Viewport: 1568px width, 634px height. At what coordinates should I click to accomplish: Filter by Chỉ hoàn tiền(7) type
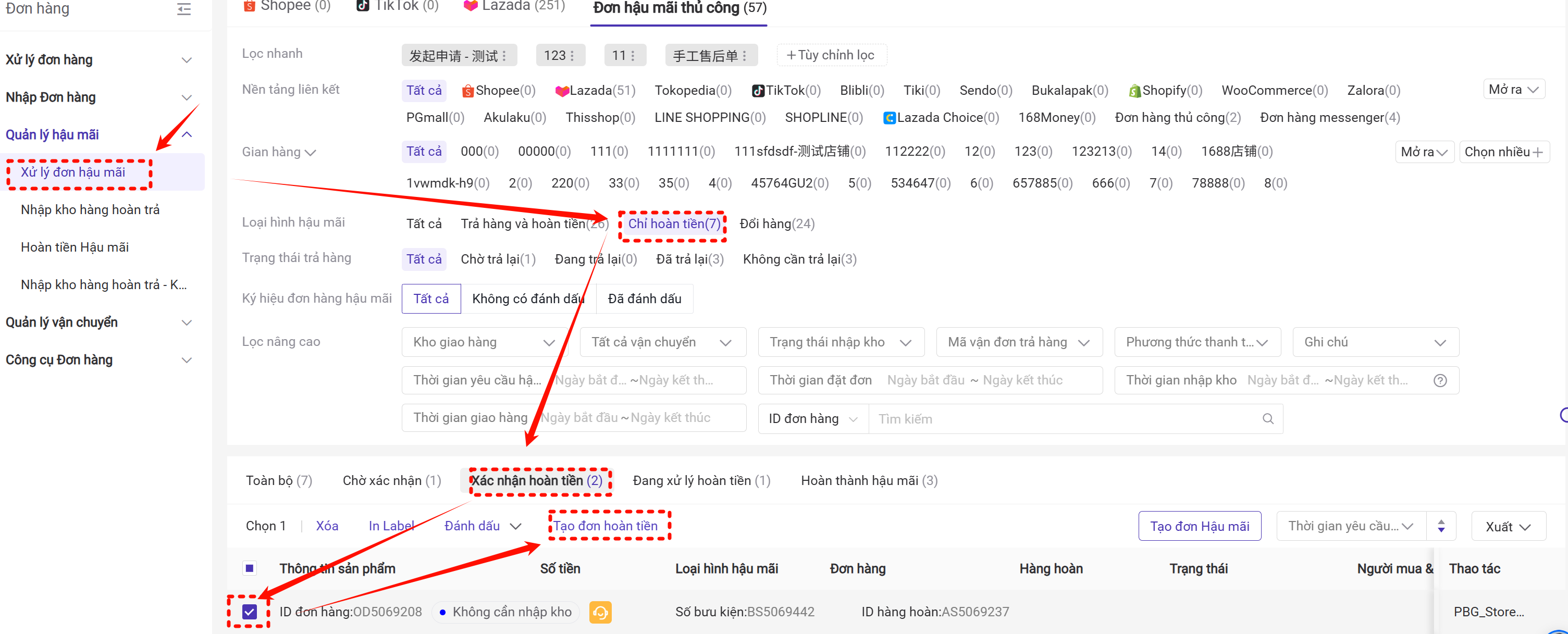(x=673, y=224)
